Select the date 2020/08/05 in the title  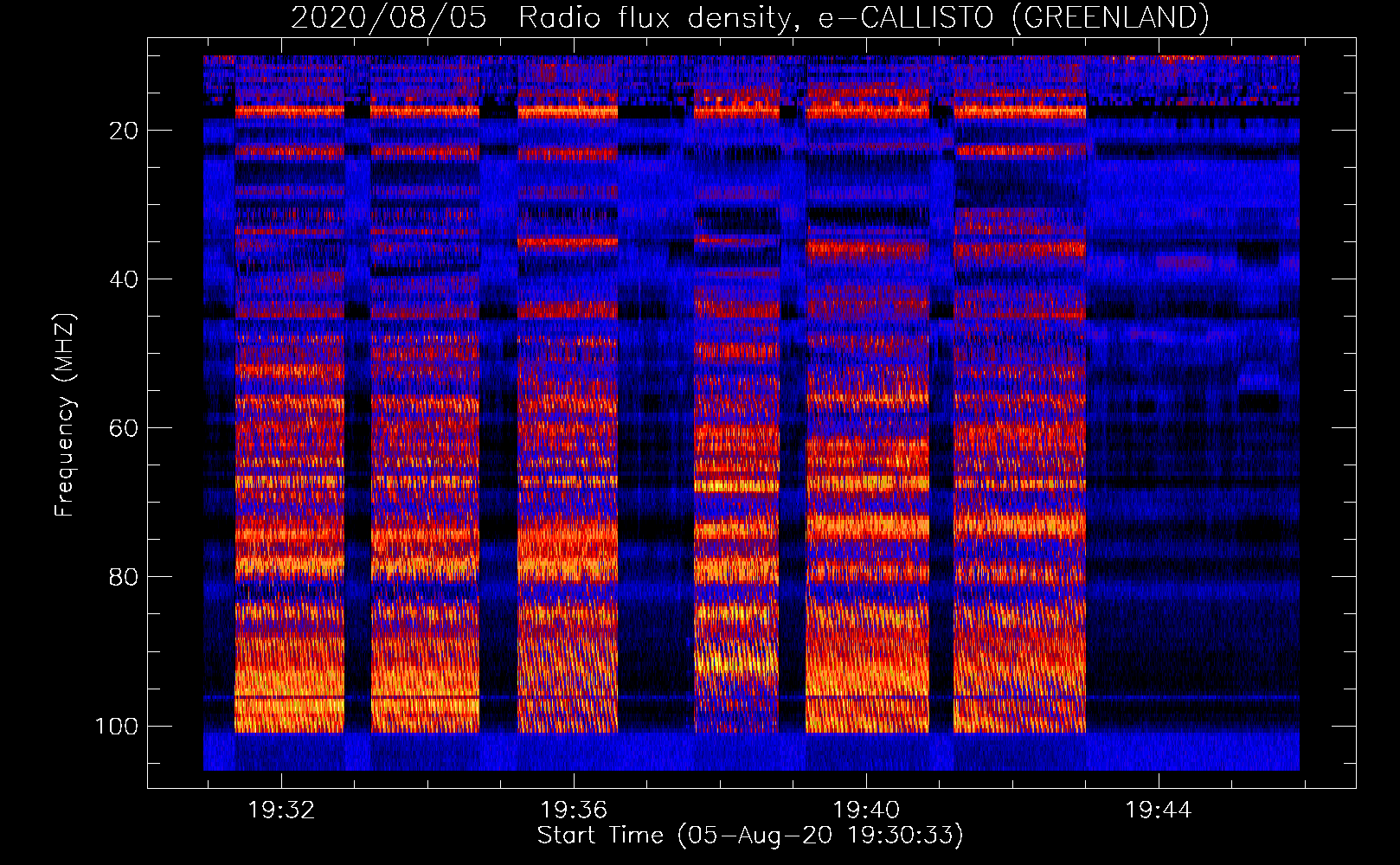[x=389, y=17]
